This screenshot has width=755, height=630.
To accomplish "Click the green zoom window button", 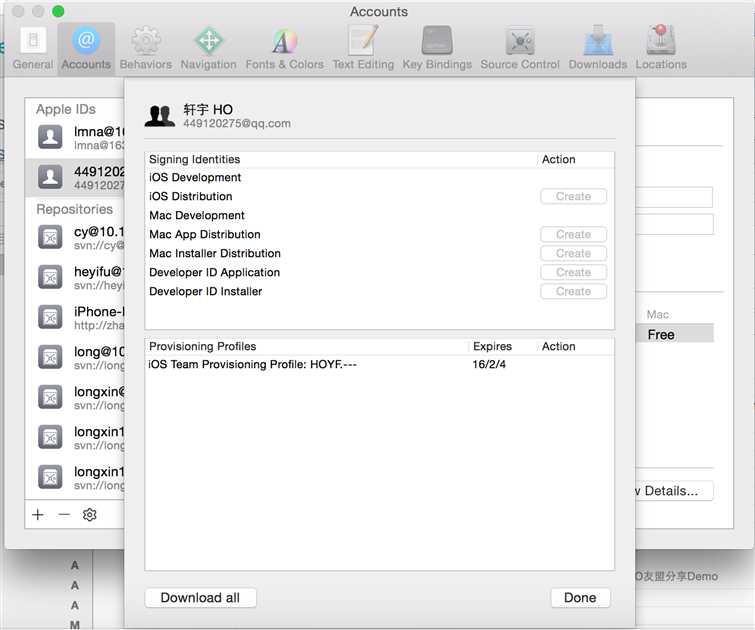I will pos(58,11).
